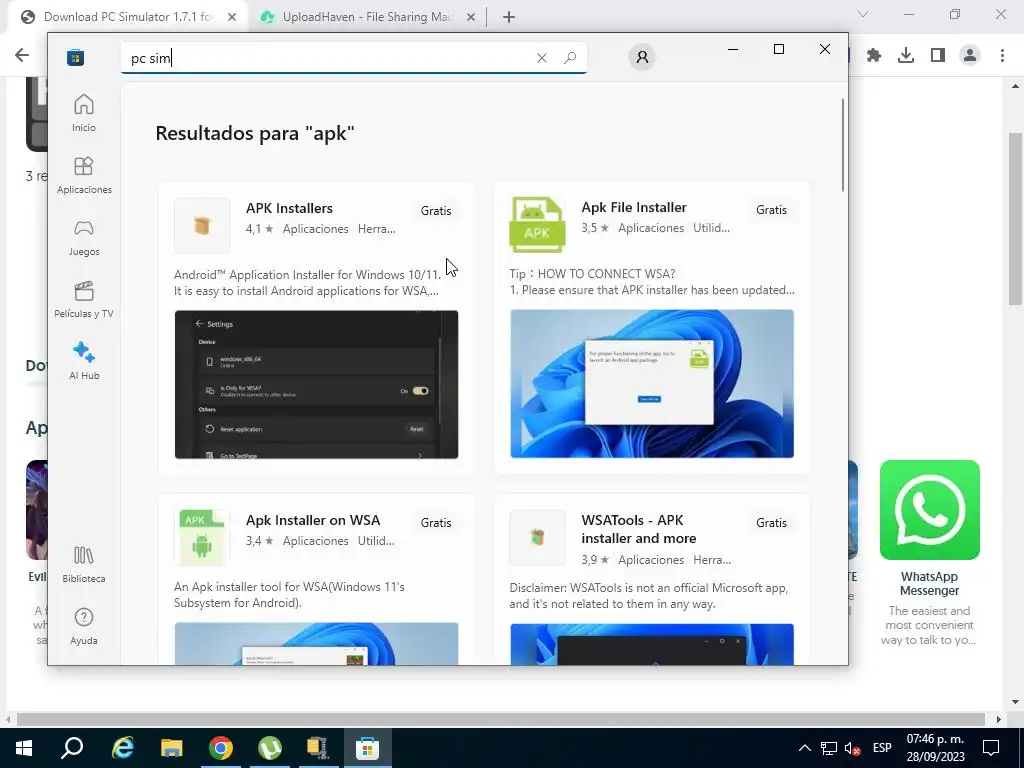This screenshot has height=768, width=1024.
Task: Open Biblioteca in Store sidebar
Action: 84,564
